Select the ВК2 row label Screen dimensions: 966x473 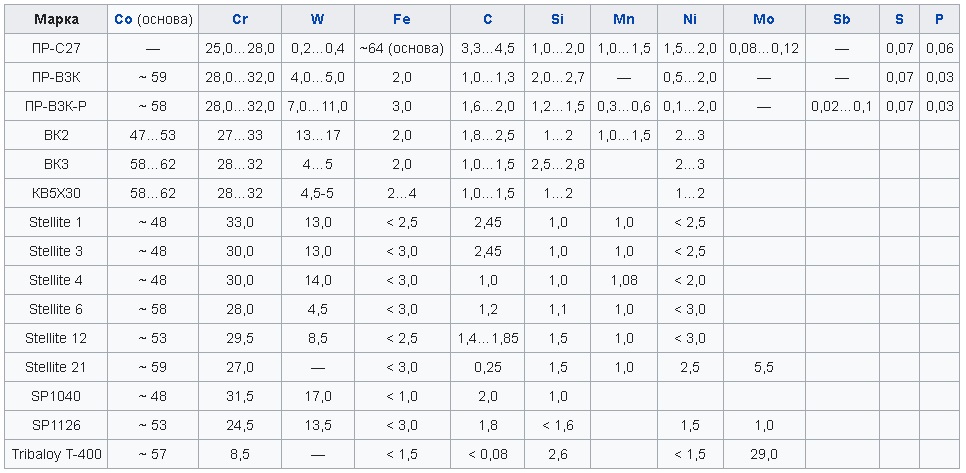tap(57, 135)
